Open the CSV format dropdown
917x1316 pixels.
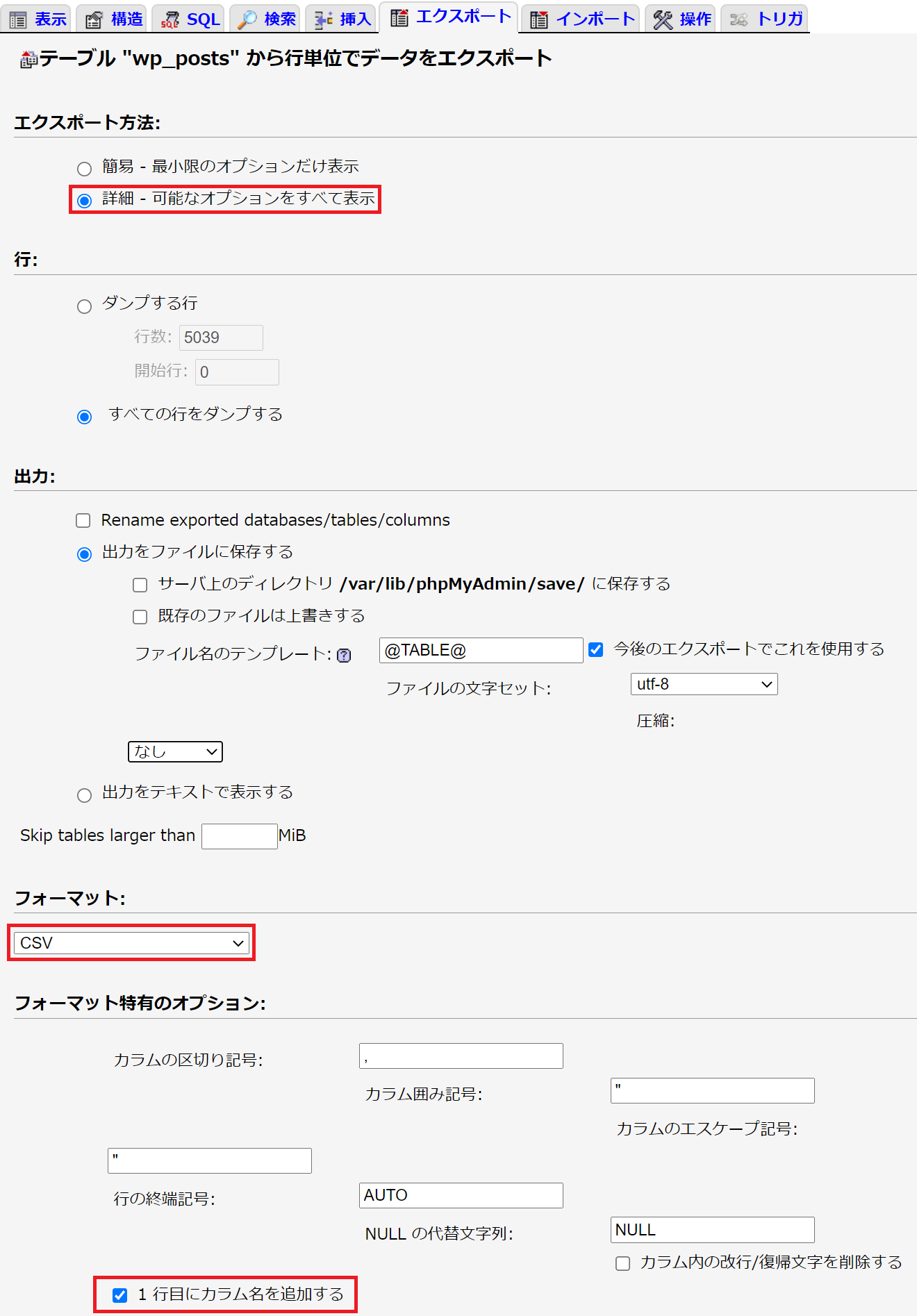point(131,943)
